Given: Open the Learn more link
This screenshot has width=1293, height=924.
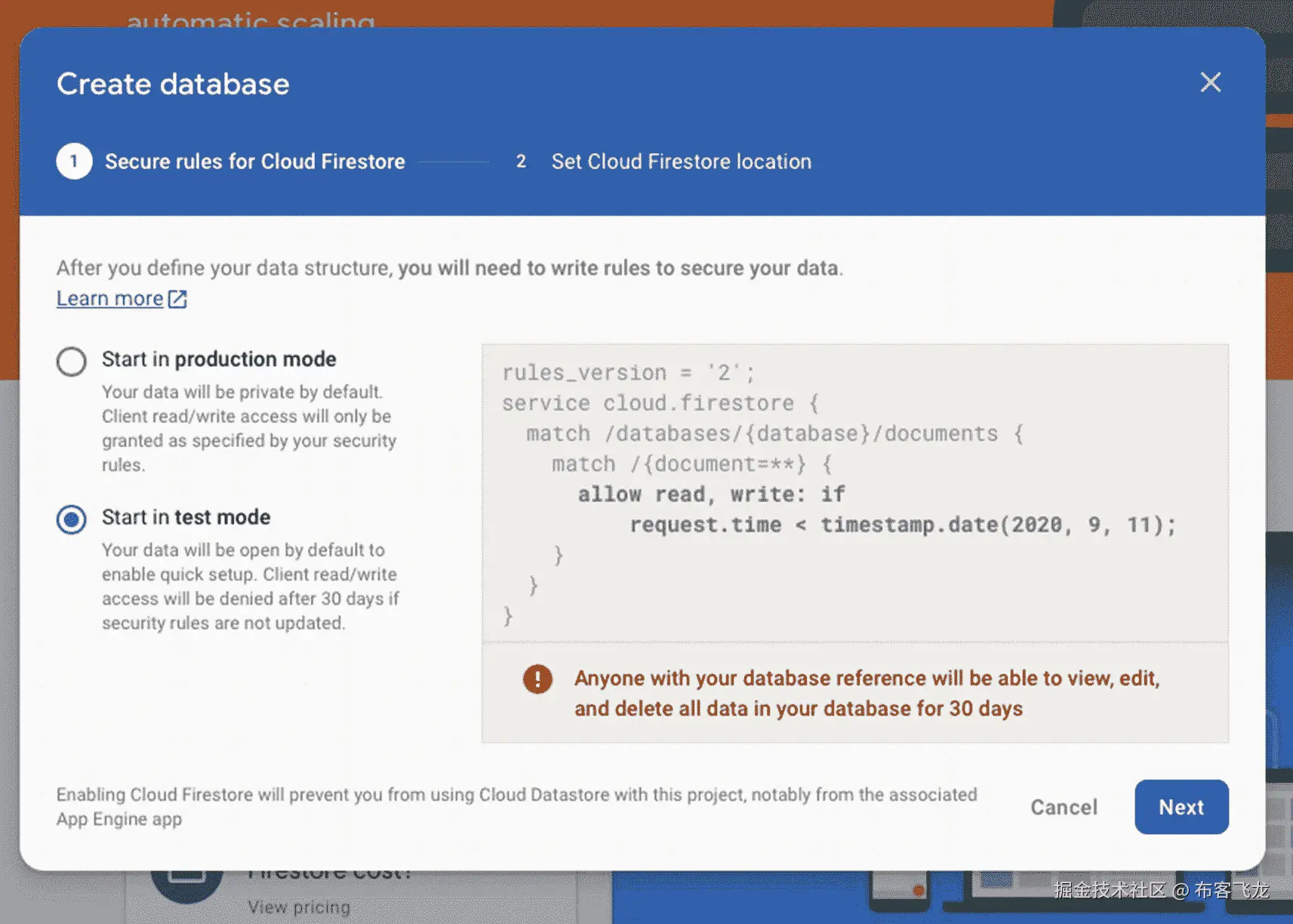Looking at the screenshot, I should (x=110, y=299).
